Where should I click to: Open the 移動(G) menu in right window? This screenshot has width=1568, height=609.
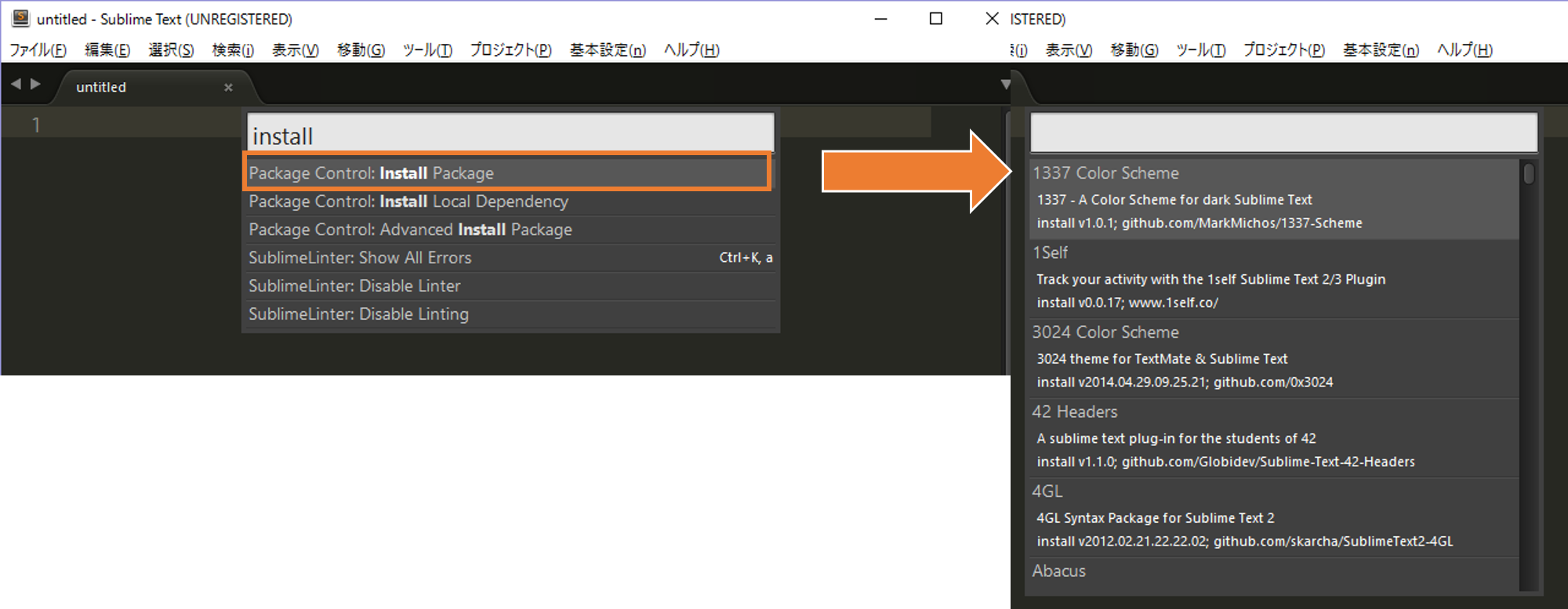1134,50
